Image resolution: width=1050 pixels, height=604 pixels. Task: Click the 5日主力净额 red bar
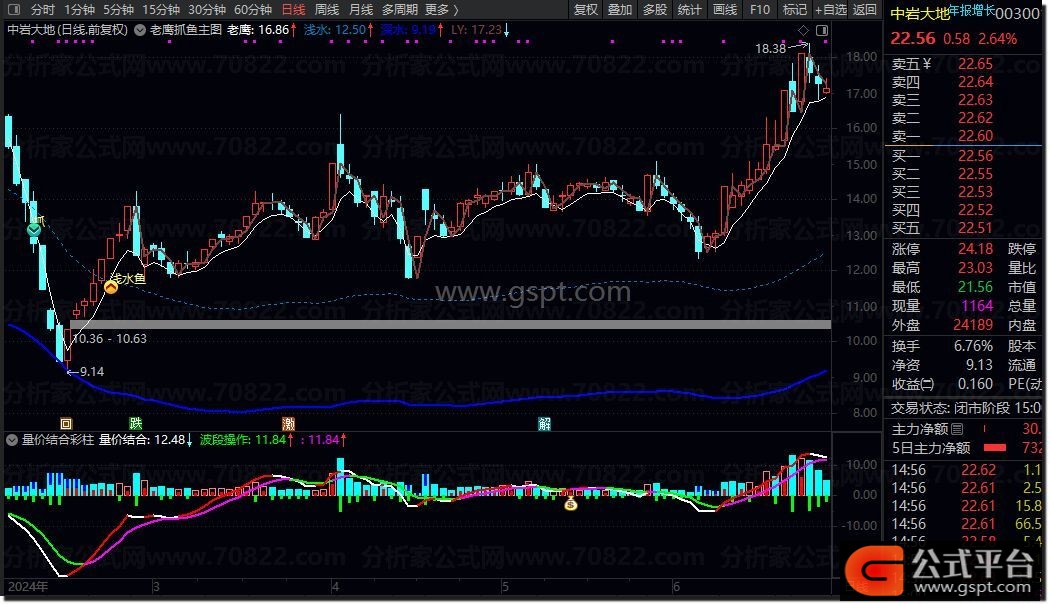click(995, 447)
